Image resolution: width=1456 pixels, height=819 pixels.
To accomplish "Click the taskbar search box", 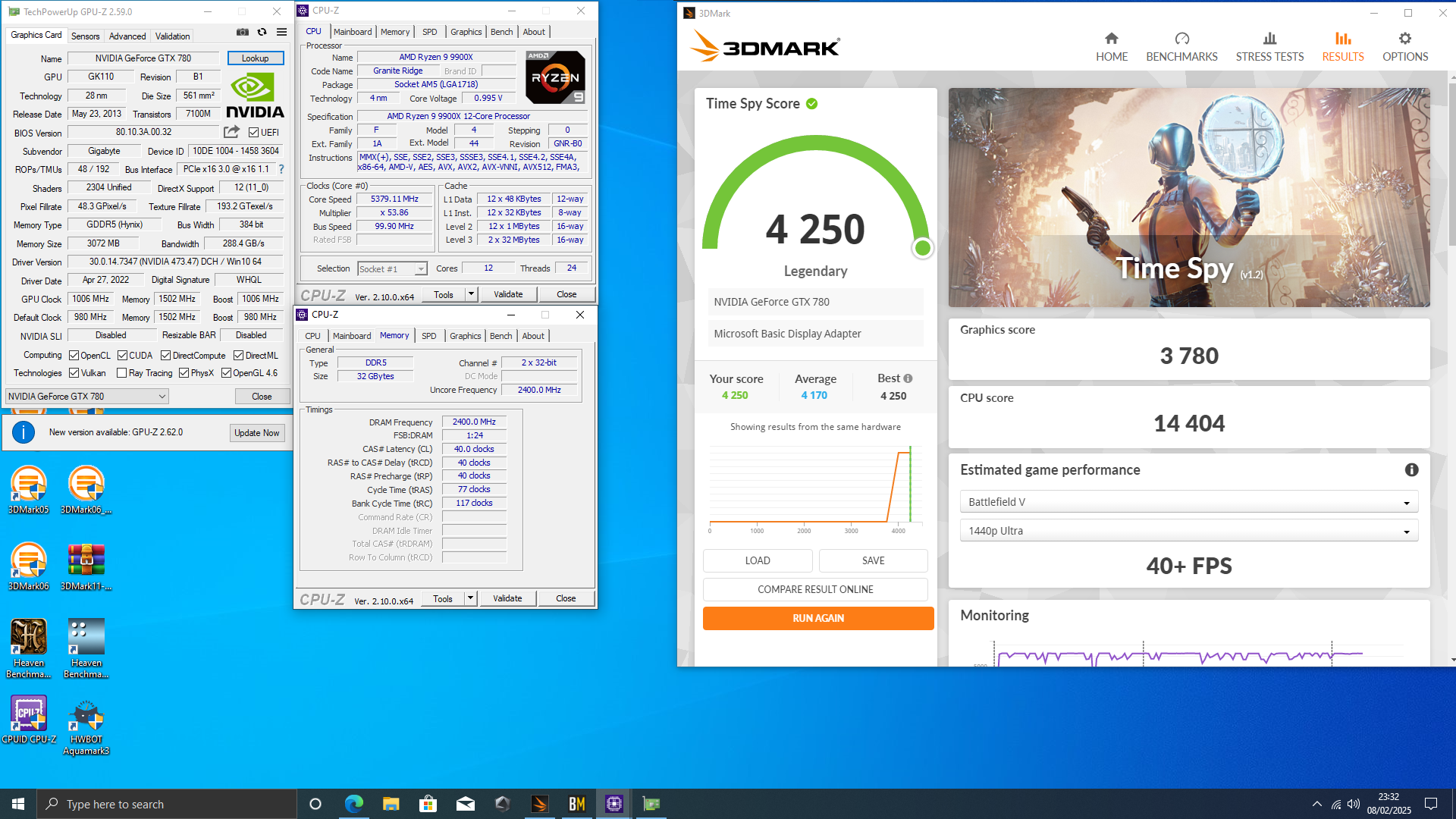I will tap(167, 804).
